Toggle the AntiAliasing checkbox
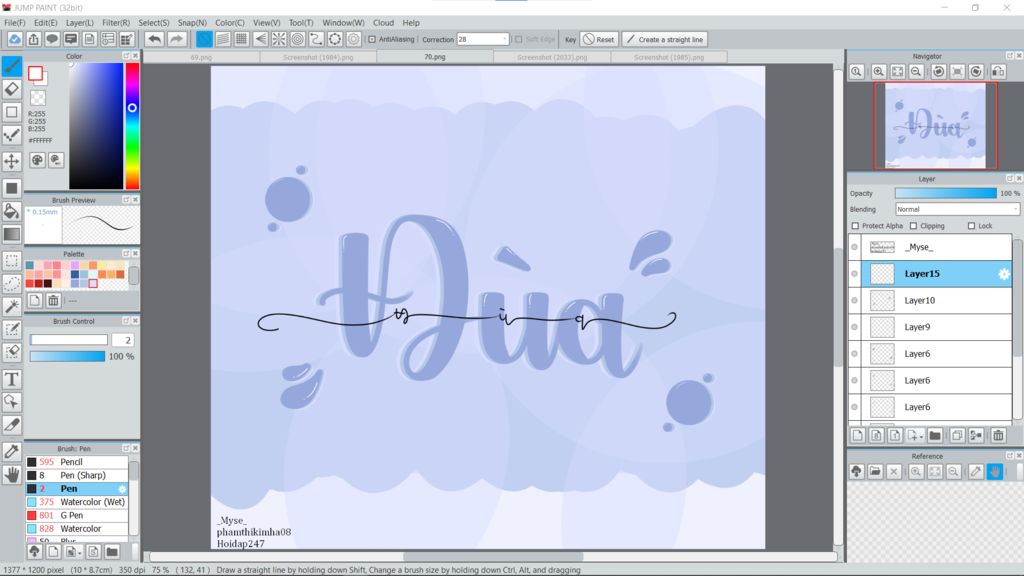Screen dimensions: 1024x576 [x=372, y=39]
